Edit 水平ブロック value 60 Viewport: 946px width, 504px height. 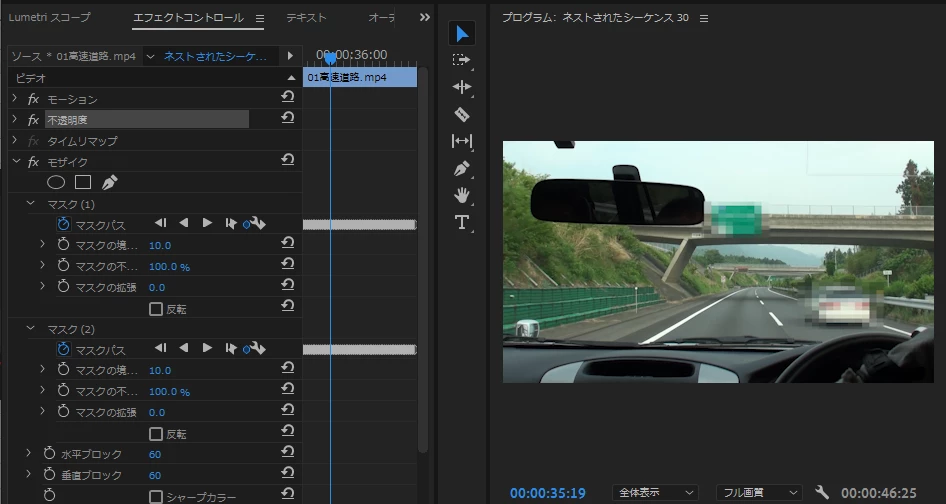click(155, 454)
